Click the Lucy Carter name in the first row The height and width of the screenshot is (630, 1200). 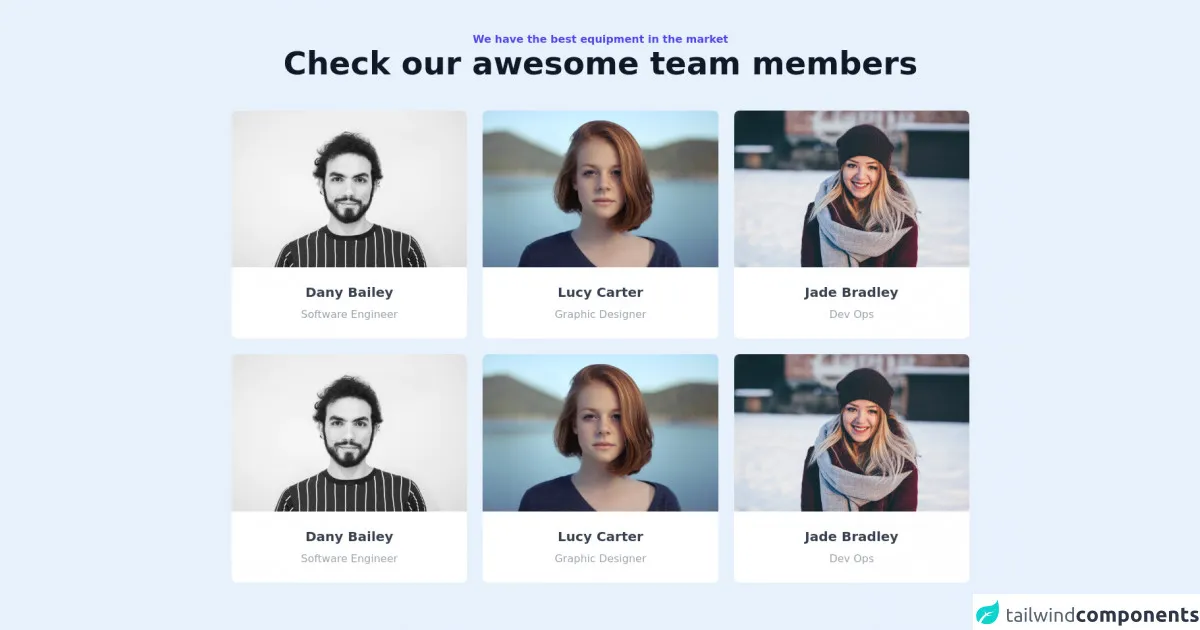click(600, 293)
